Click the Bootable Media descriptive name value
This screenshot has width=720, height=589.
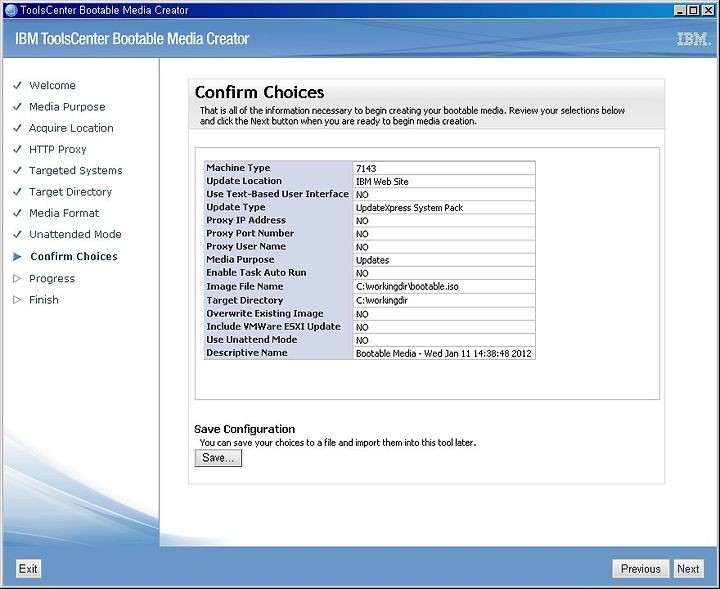coord(444,353)
